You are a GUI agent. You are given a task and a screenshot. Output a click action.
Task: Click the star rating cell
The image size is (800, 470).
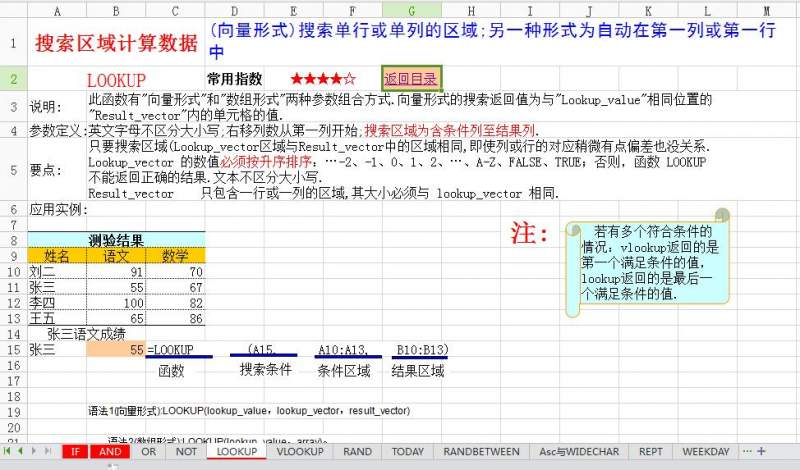[x=323, y=79]
